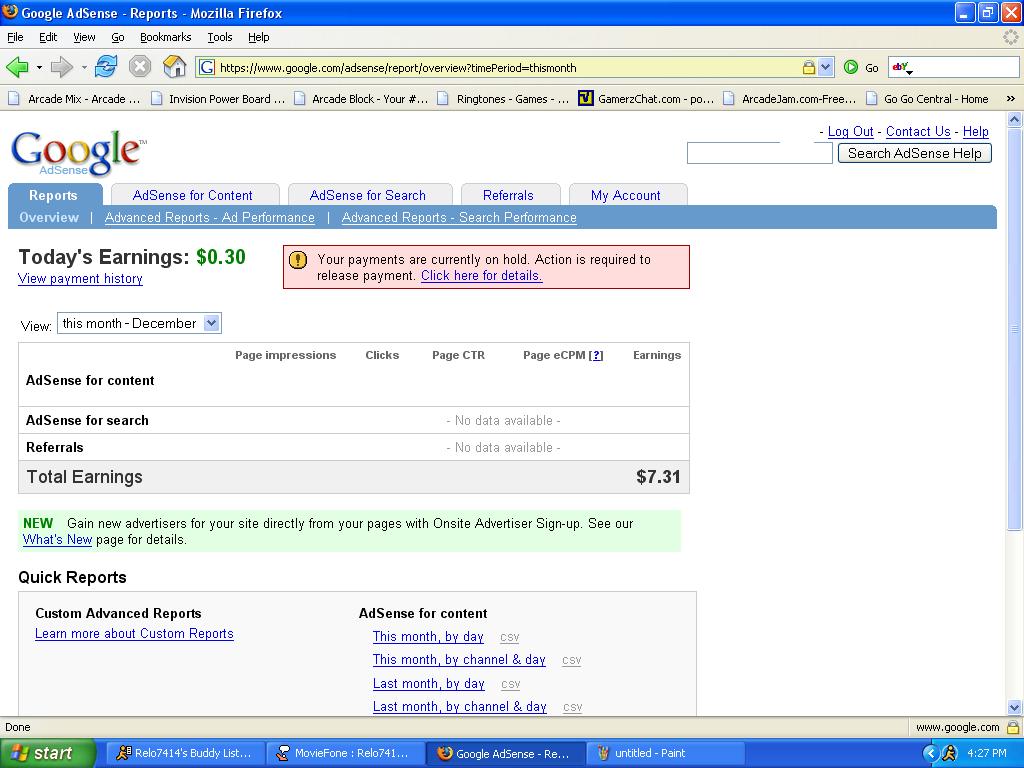Show more bookmarks chevron
This screenshot has height=768, width=1024.
point(1010,99)
